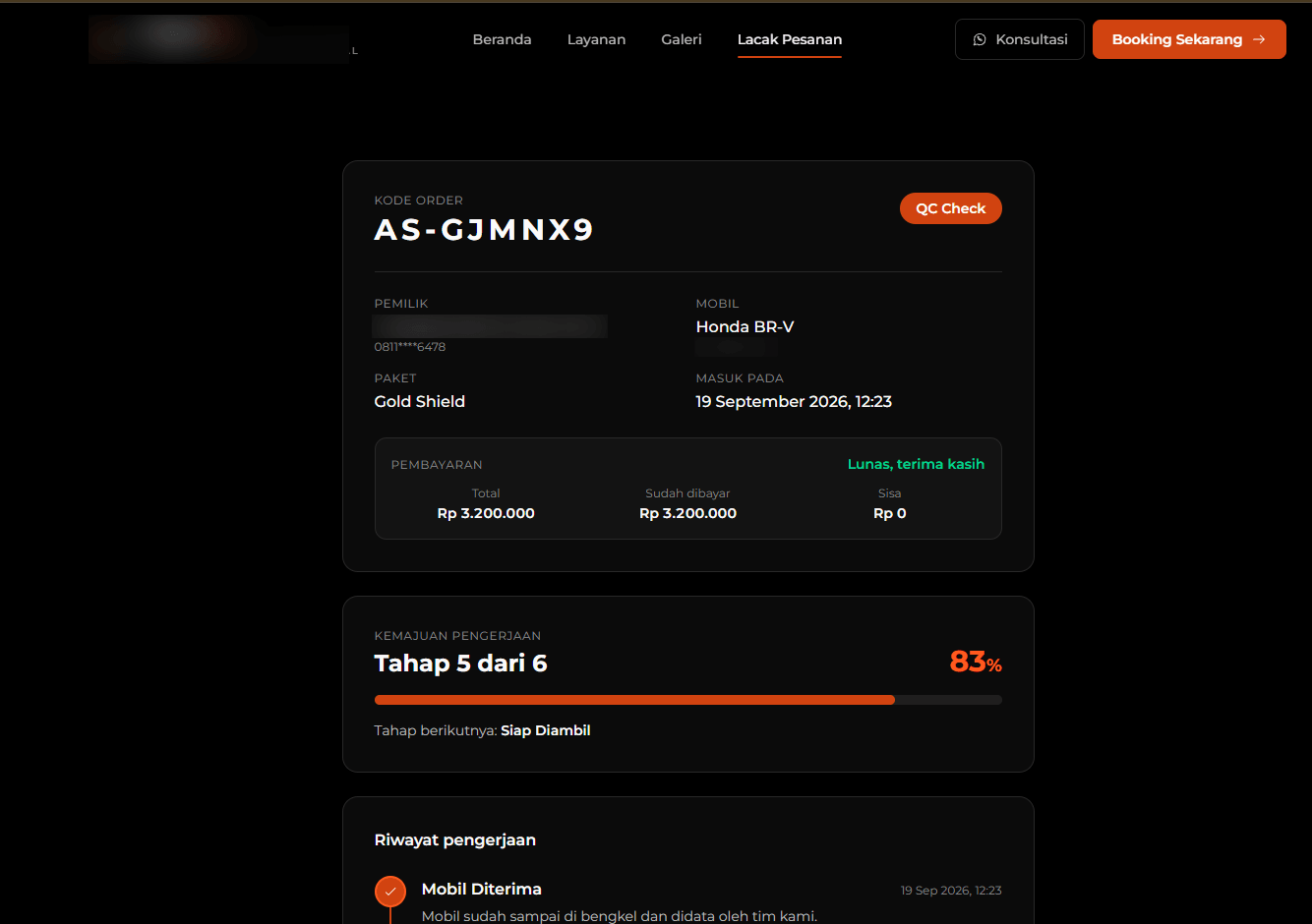The width and height of the screenshot is (1312, 924).
Task: Click the QC Check status badge
Action: point(951,208)
